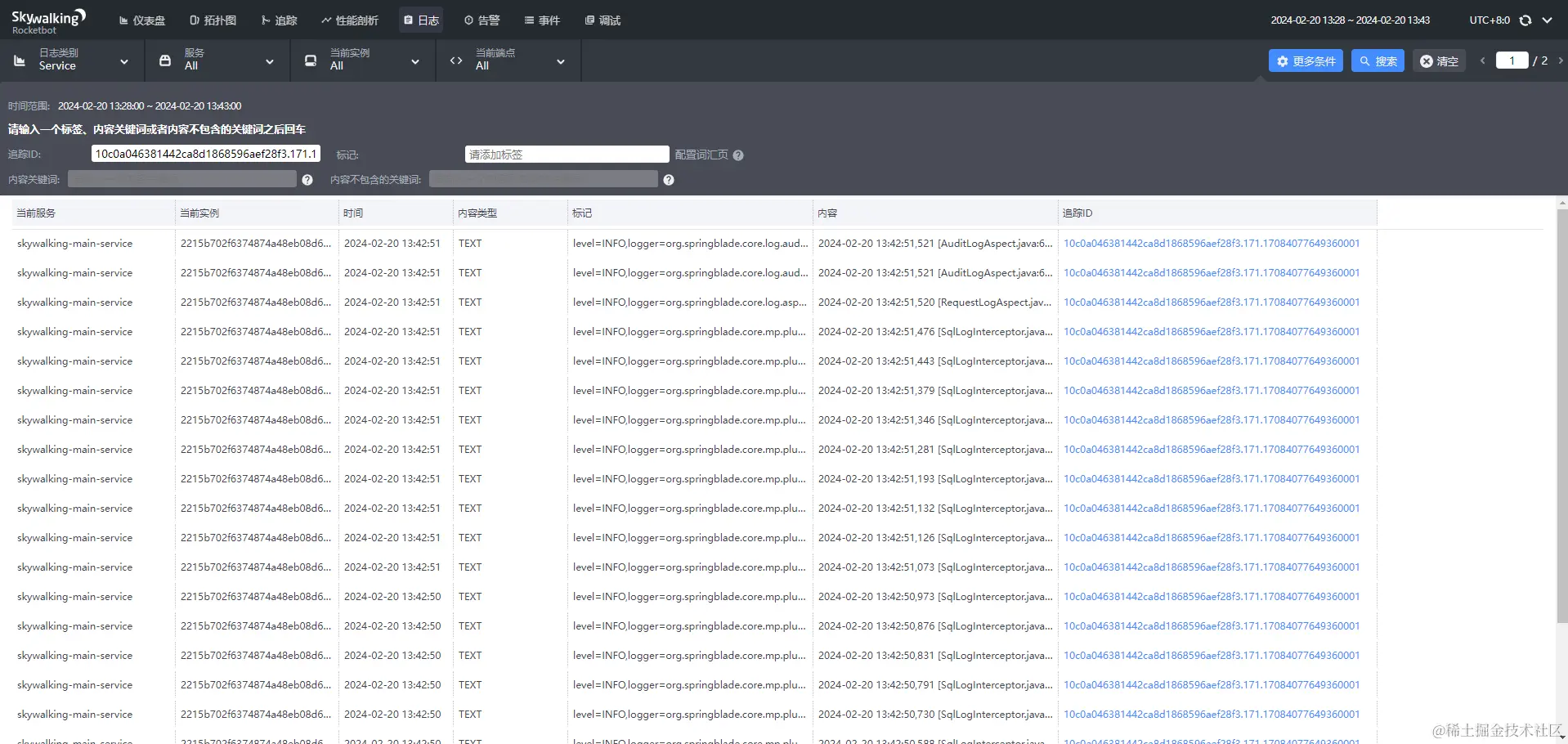Open the 日志类别 Service dropdown
This screenshot has width=1568, height=744.
pos(72,61)
